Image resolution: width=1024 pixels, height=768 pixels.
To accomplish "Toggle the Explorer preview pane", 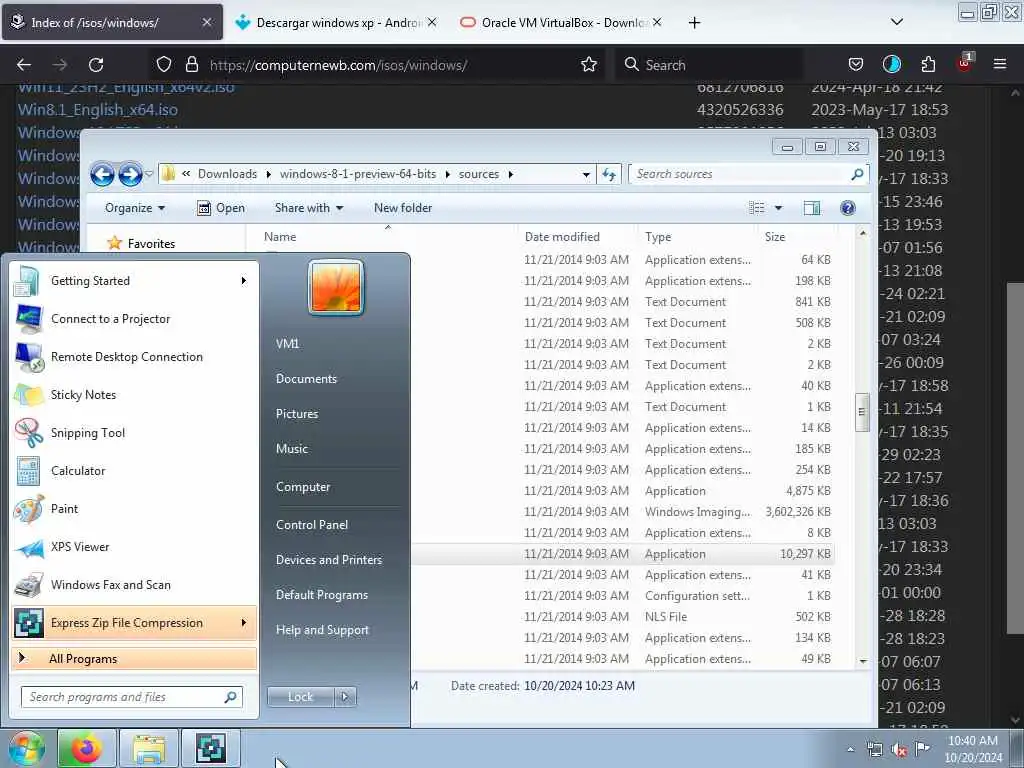I will pyautogui.click(x=812, y=208).
